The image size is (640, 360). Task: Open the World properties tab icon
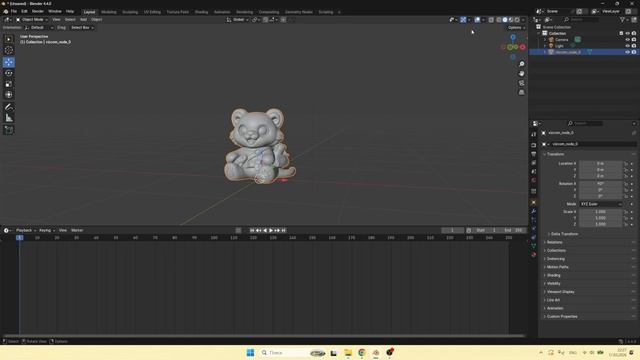(533, 180)
